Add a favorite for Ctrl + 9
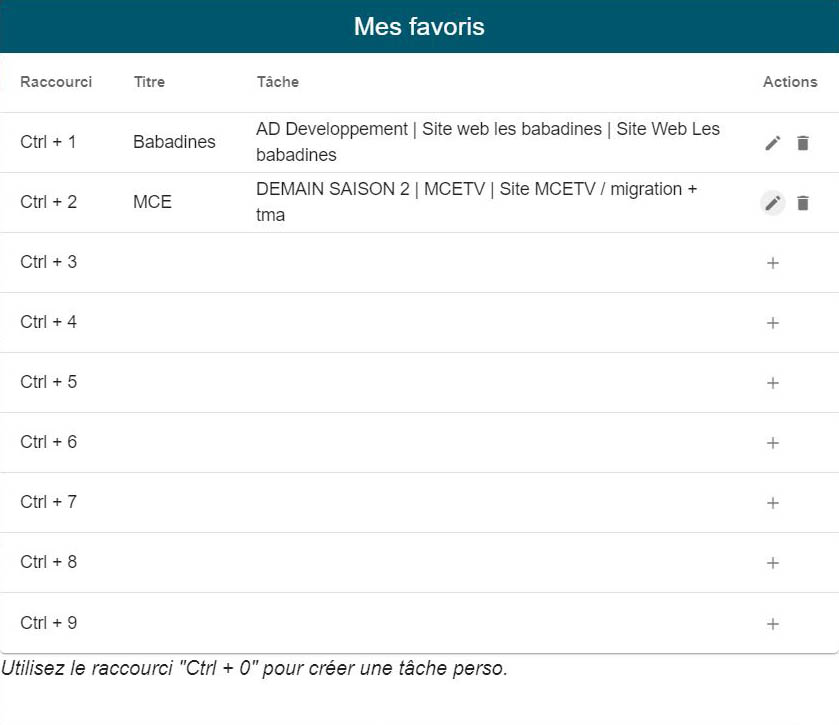Image resolution: width=839 pixels, height=725 pixels. pyautogui.click(x=772, y=623)
